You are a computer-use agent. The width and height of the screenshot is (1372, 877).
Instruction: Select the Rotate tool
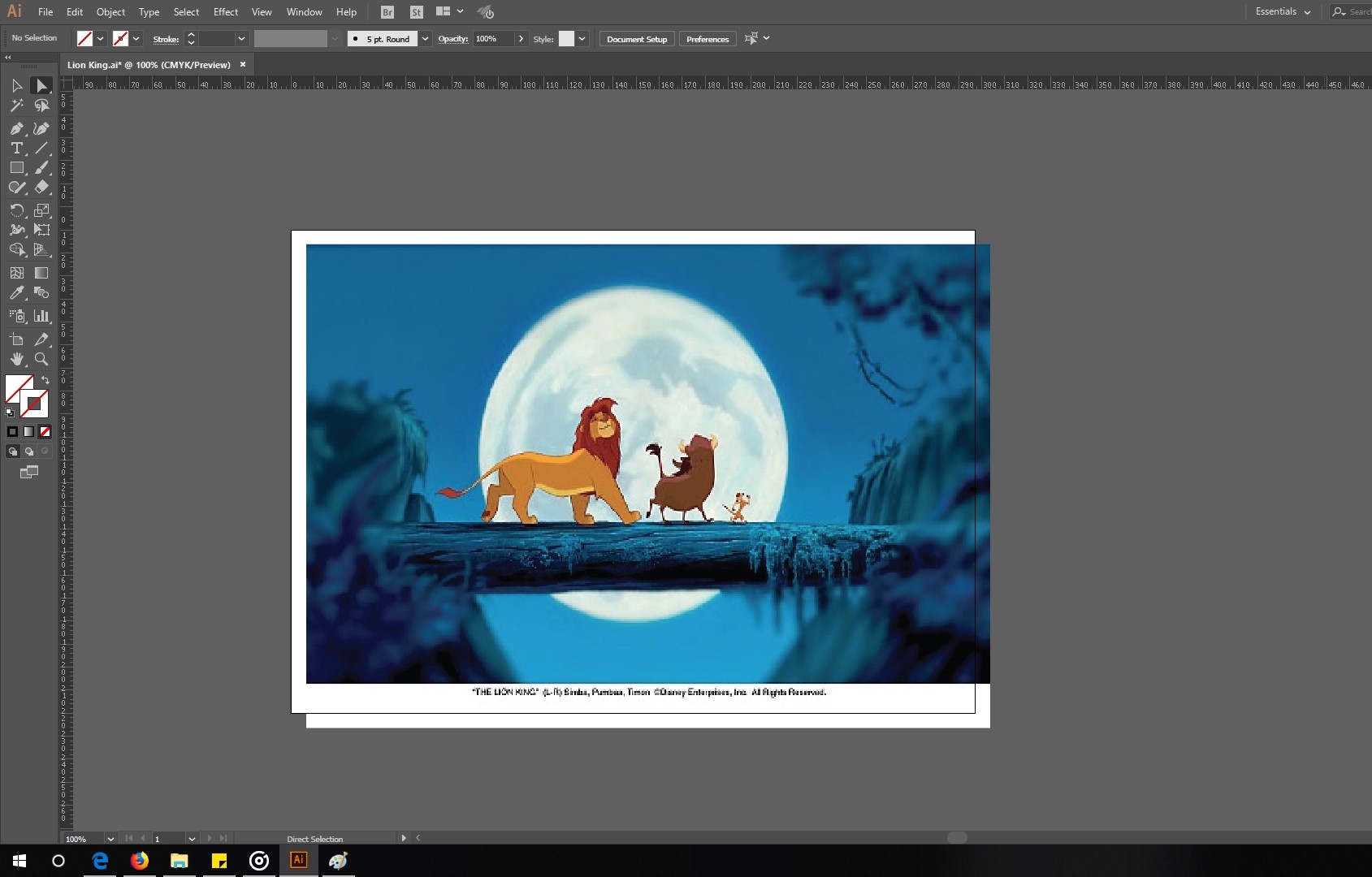tap(17, 210)
